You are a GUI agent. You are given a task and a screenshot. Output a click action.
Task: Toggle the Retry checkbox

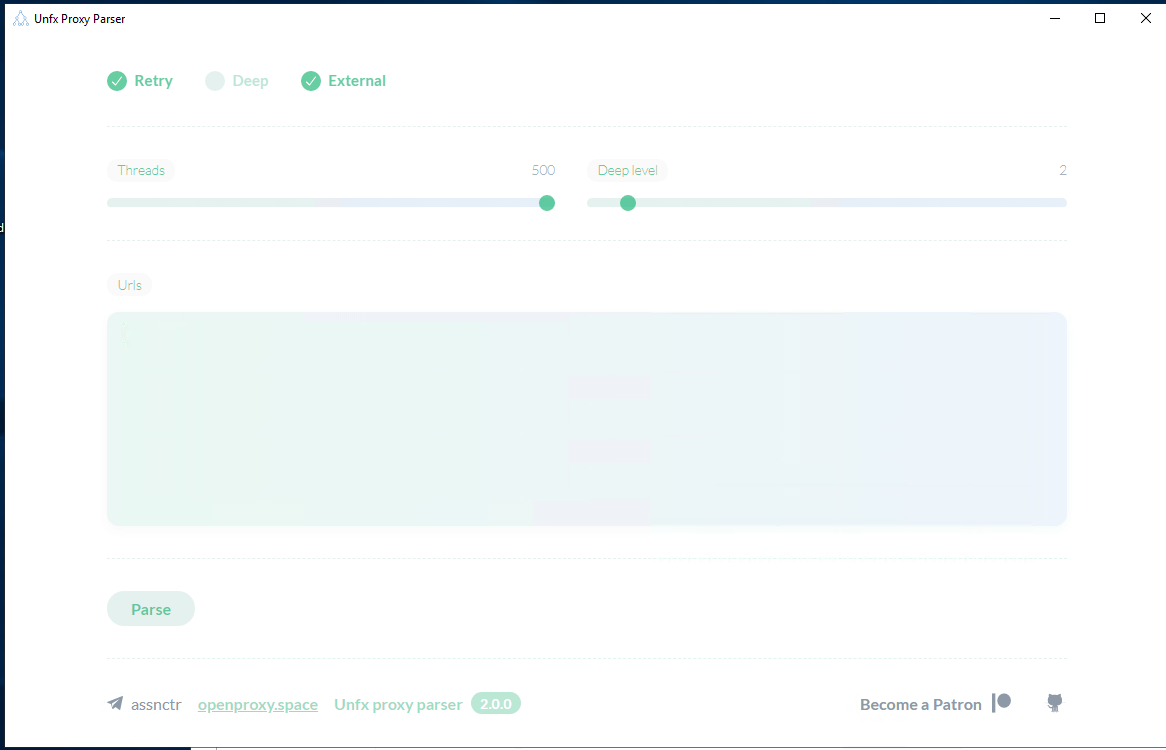point(117,81)
